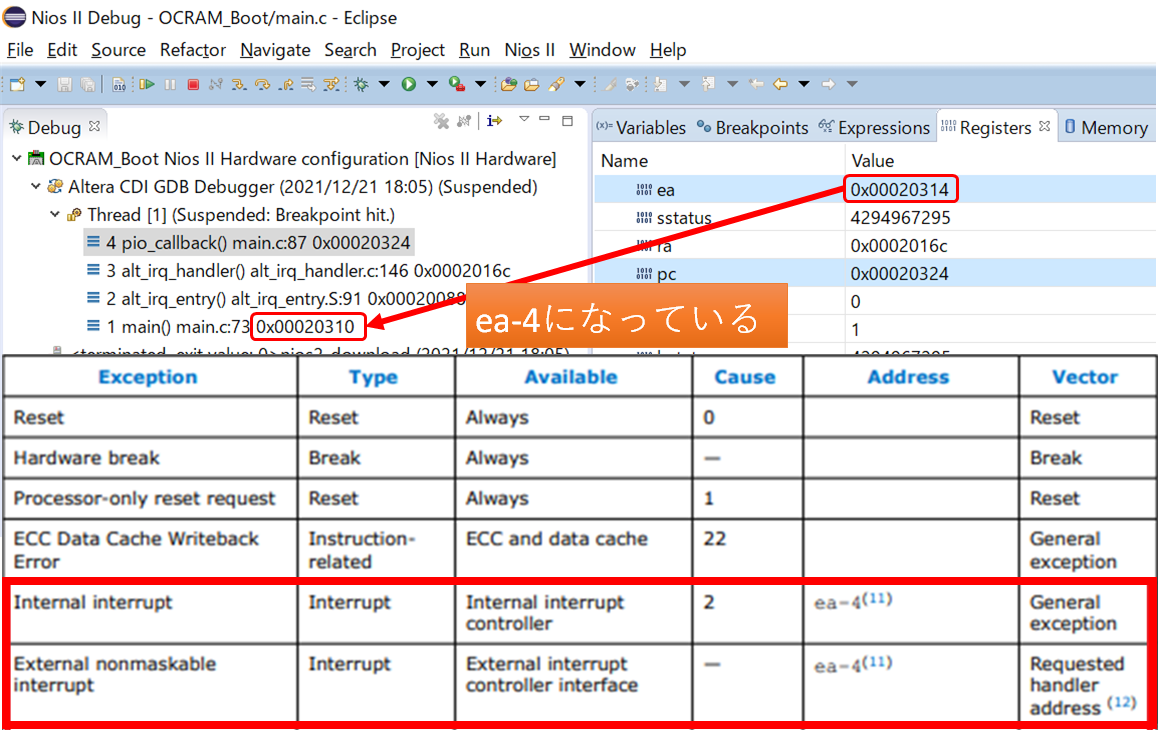Select the pc register row
The width and height of the screenshot is (1158, 730).
coord(666,274)
